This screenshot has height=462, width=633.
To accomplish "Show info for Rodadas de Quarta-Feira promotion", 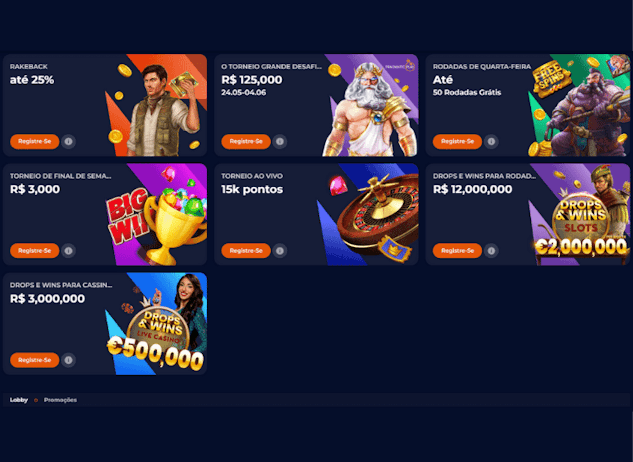I will pos(491,142).
